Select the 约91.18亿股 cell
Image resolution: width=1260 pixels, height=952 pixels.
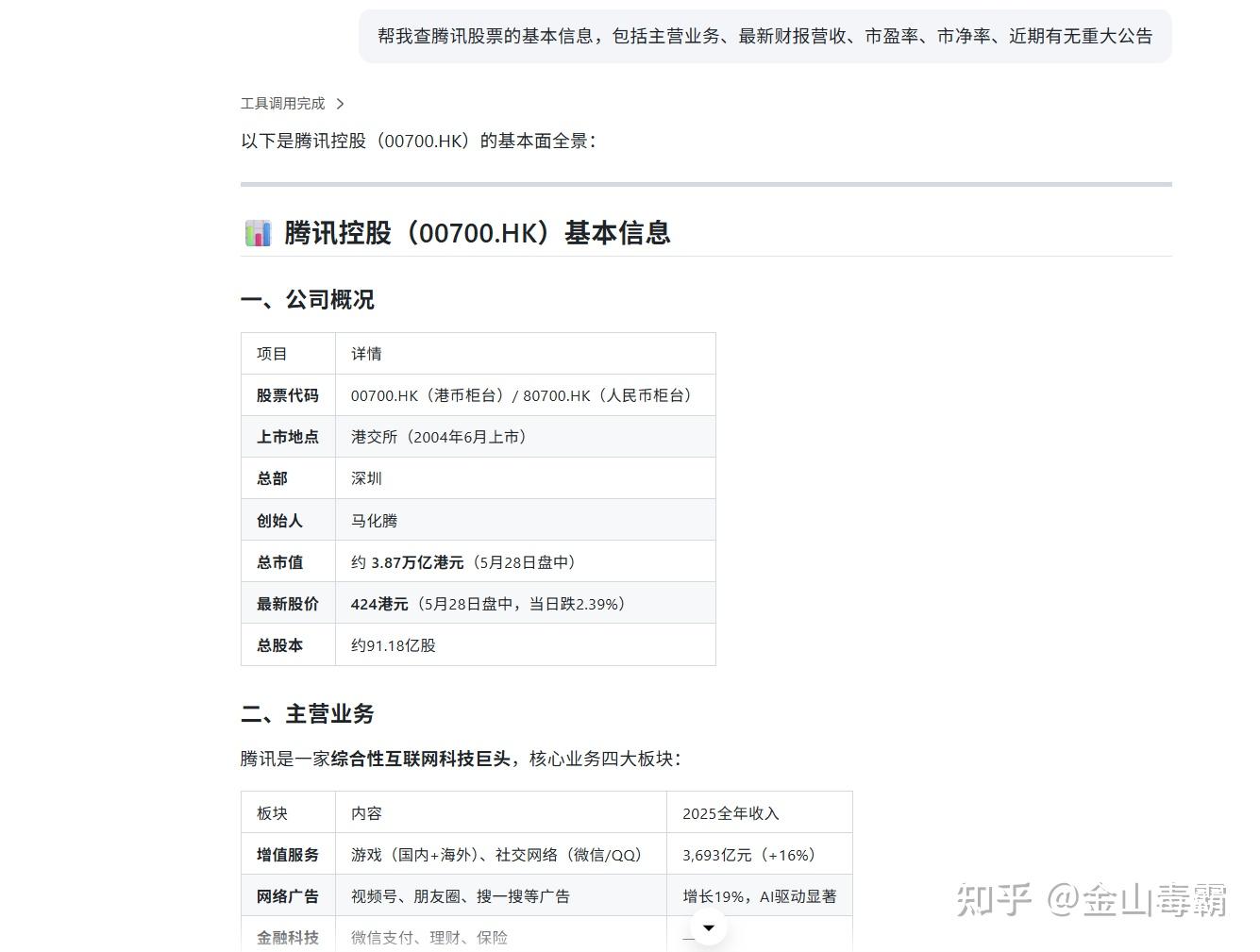tap(526, 645)
